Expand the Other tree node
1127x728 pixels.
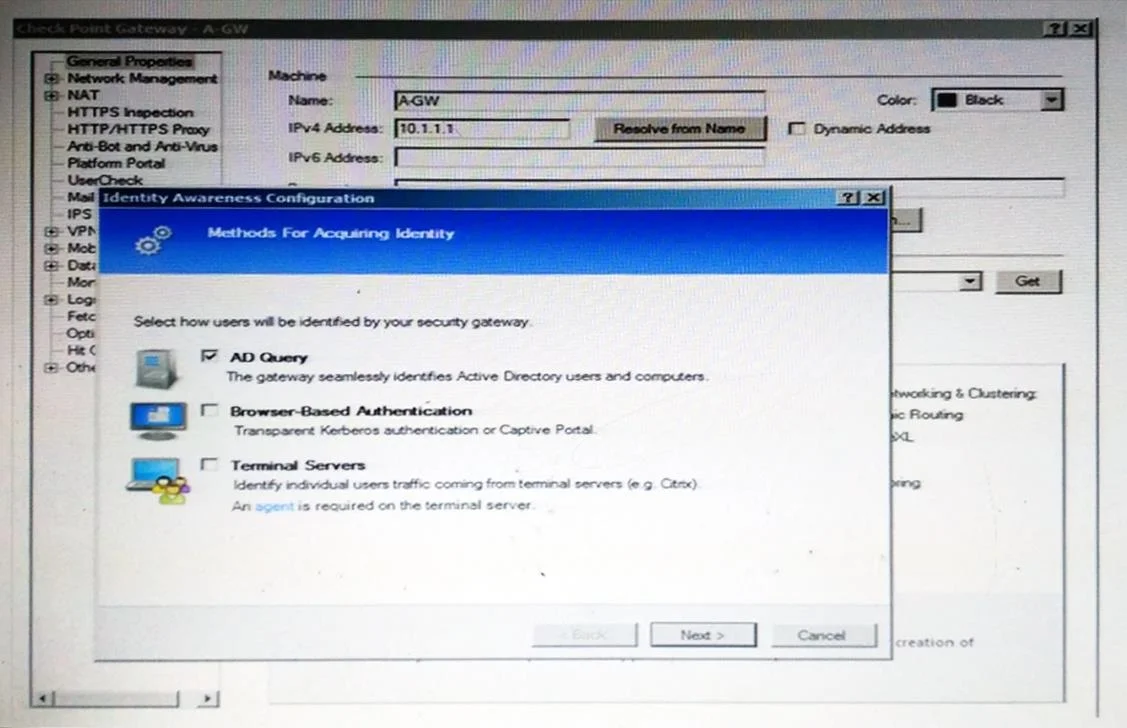coord(51,367)
